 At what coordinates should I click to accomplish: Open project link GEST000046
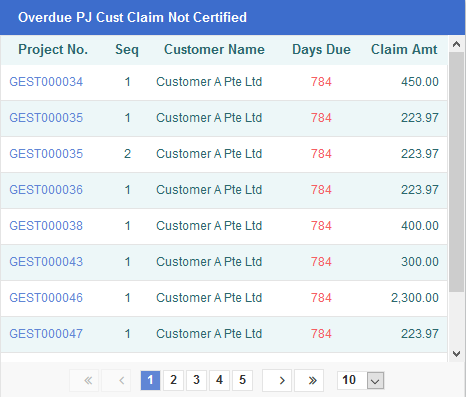46,298
